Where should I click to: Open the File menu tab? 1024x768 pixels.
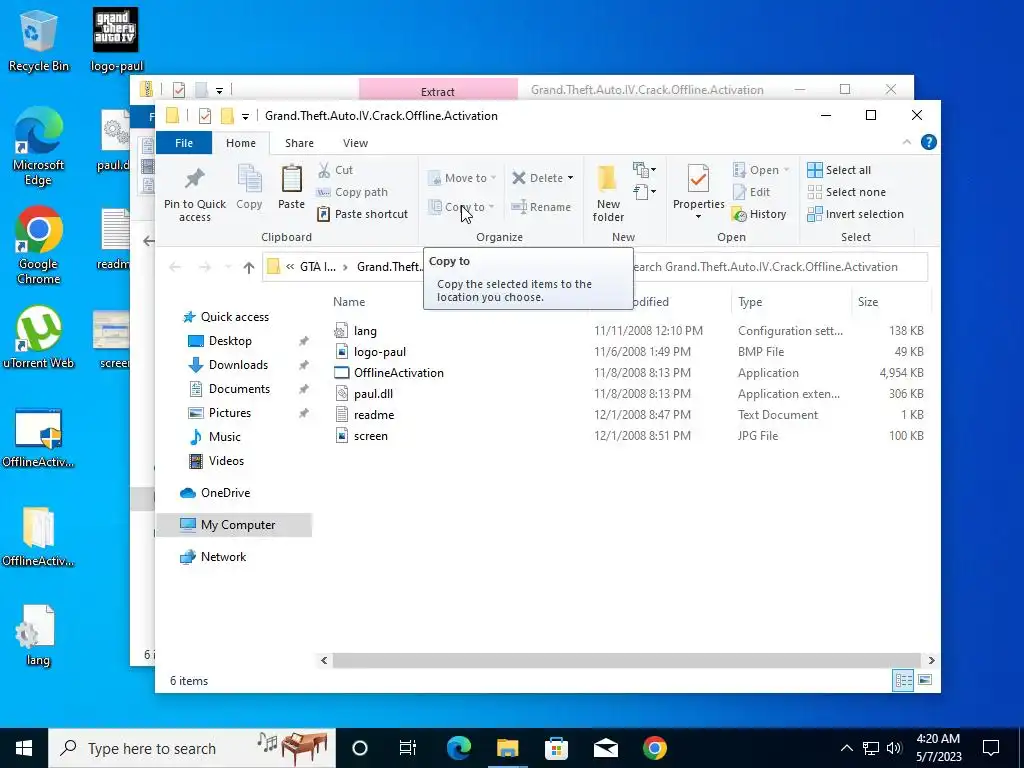pyautogui.click(x=184, y=143)
